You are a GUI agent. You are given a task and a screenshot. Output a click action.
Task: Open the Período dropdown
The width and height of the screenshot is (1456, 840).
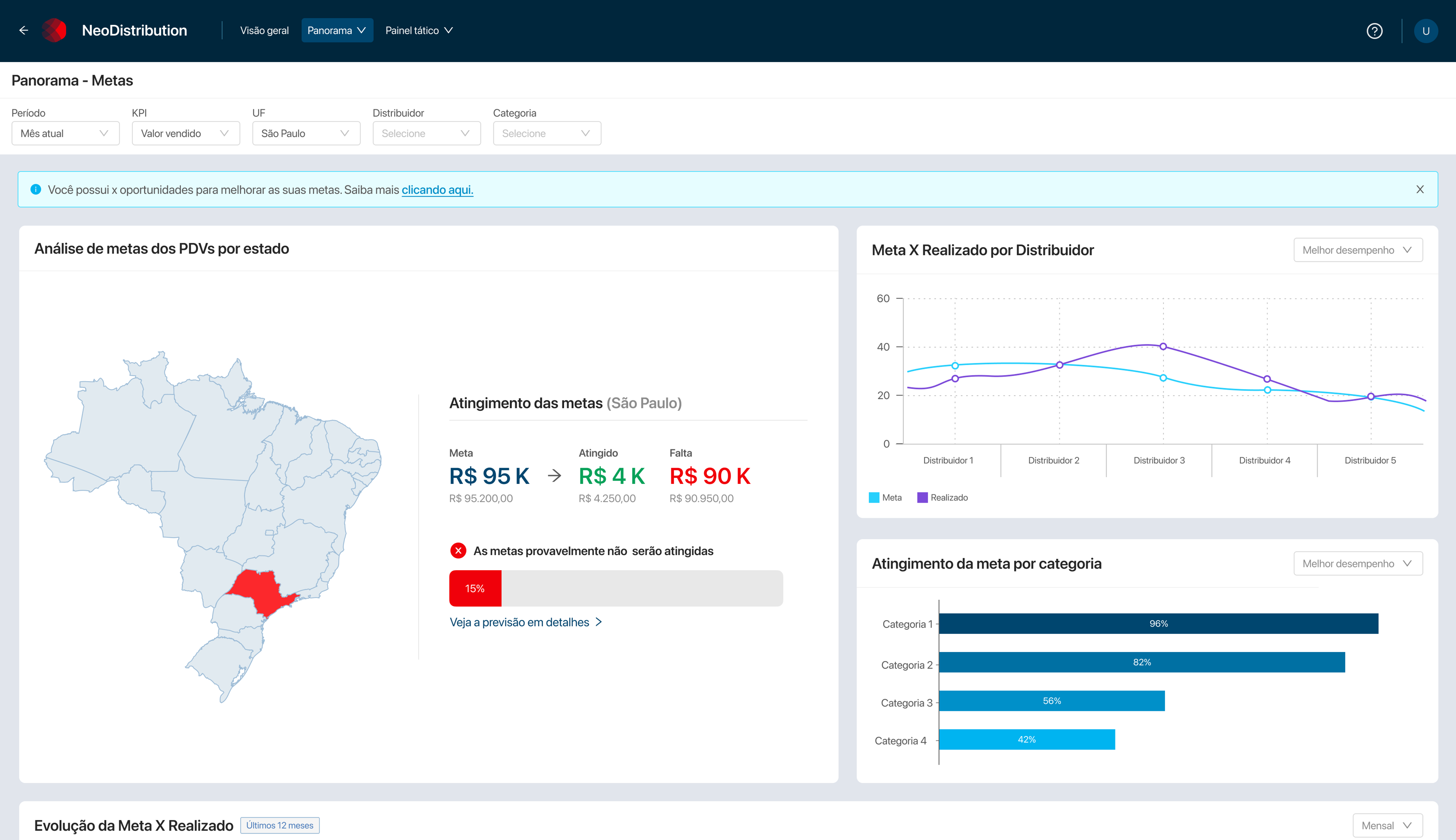click(65, 133)
